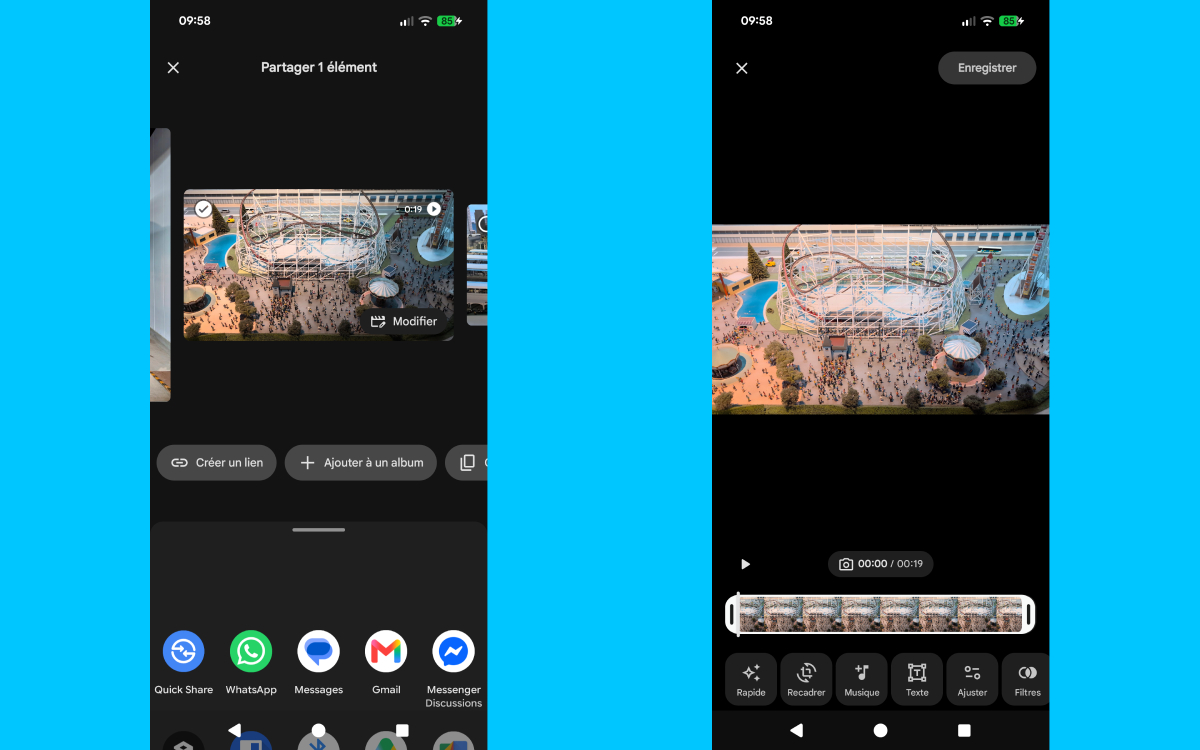Tap Modifier on the video thumbnail
The image size is (1200, 750).
pyautogui.click(x=404, y=321)
